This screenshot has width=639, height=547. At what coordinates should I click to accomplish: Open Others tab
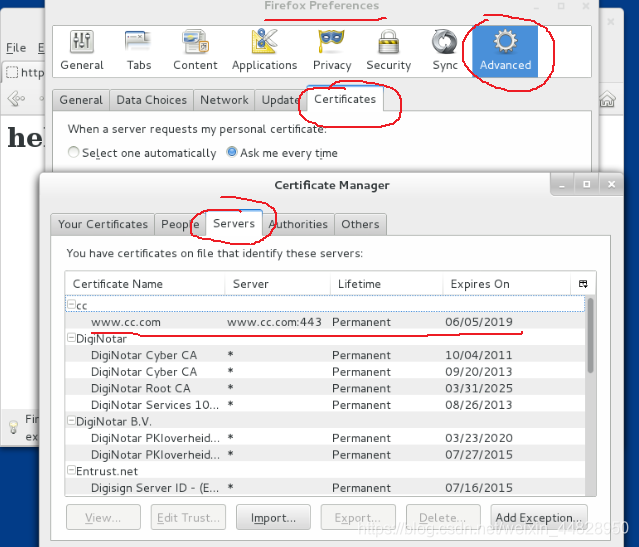pyautogui.click(x=360, y=224)
